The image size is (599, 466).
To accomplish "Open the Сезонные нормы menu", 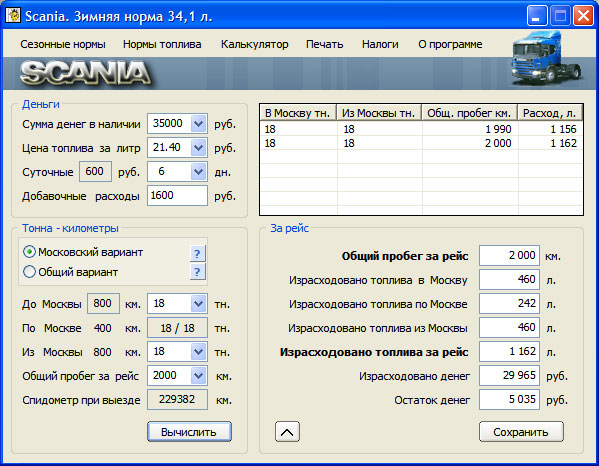I will click(x=63, y=44).
